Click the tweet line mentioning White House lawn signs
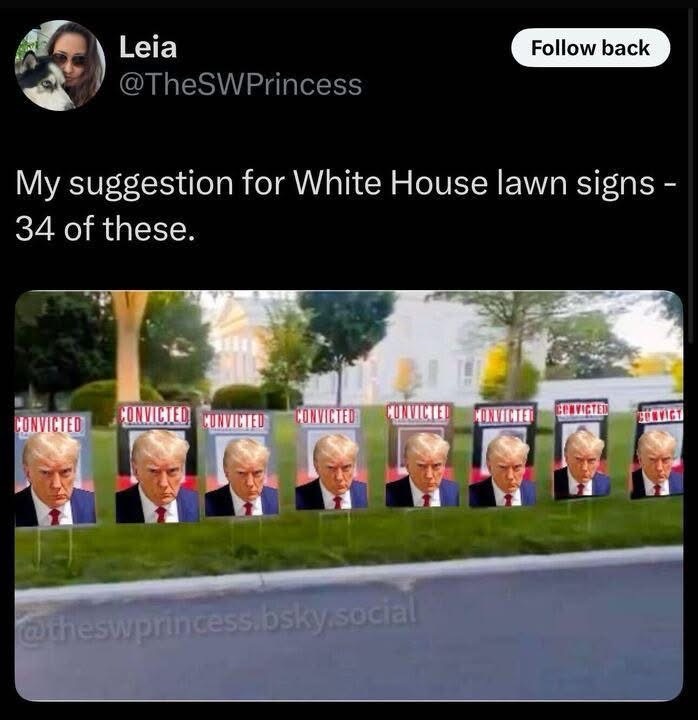Image resolution: width=698 pixels, height=720 pixels. [345, 183]
